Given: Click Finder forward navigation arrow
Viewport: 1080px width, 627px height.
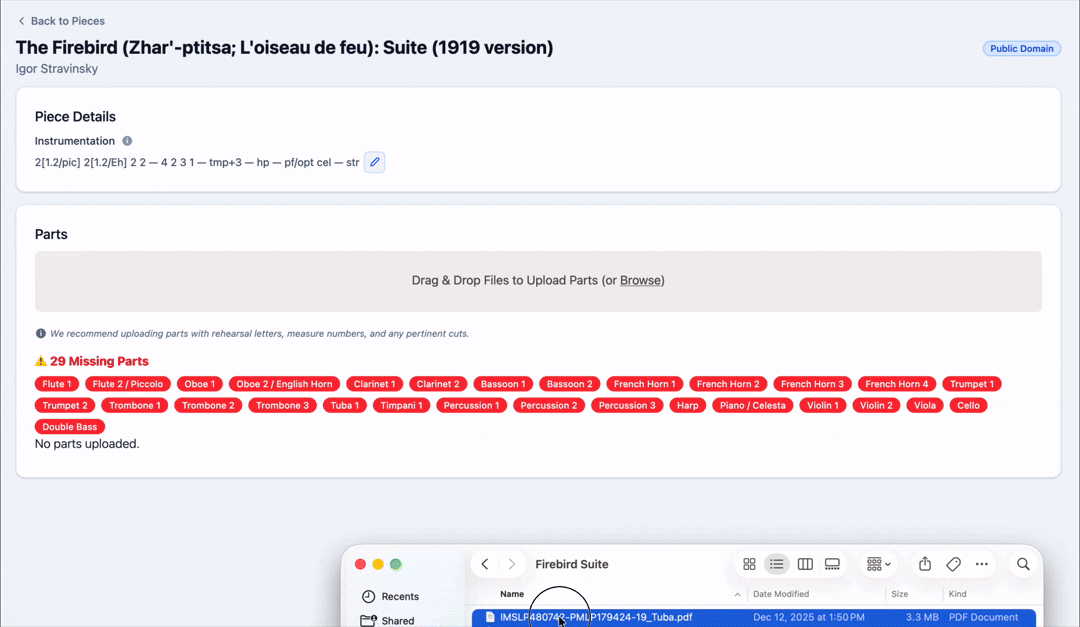Looking at the screenshot, I should 512,564.
